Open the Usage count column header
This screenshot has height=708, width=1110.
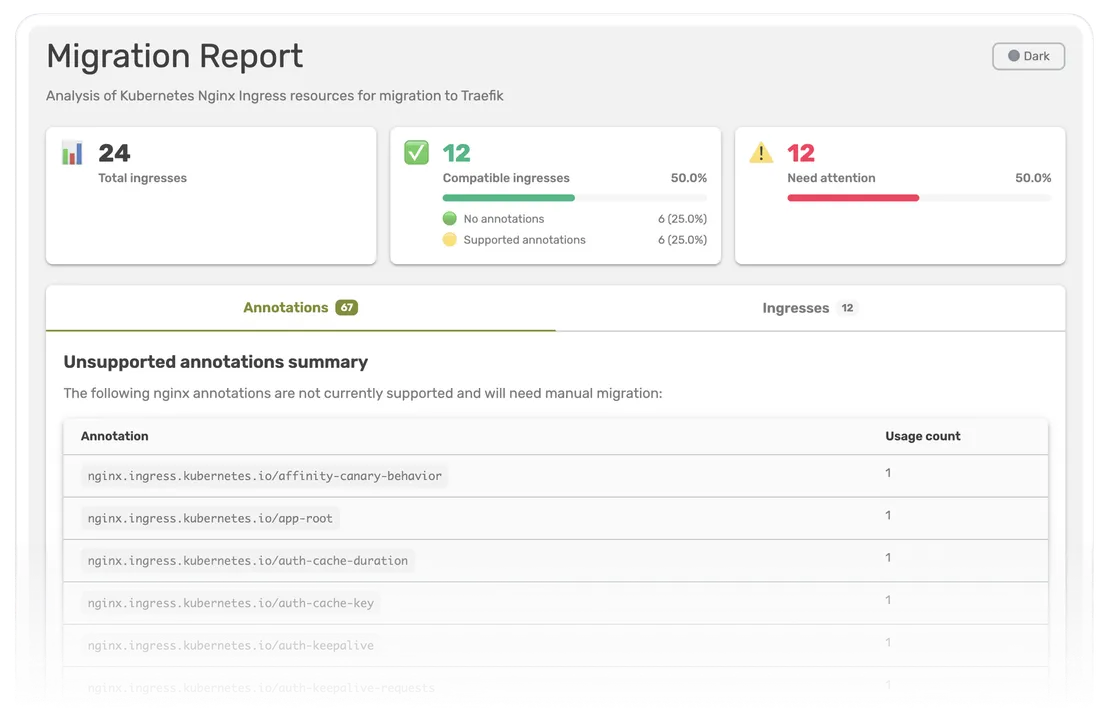[x=922, y=436]
